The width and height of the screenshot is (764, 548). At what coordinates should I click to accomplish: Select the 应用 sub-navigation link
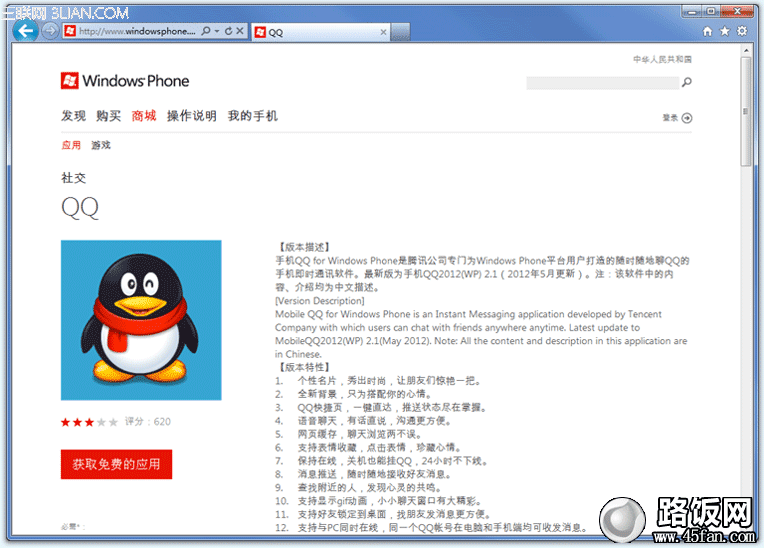click(x=71, y=145)
